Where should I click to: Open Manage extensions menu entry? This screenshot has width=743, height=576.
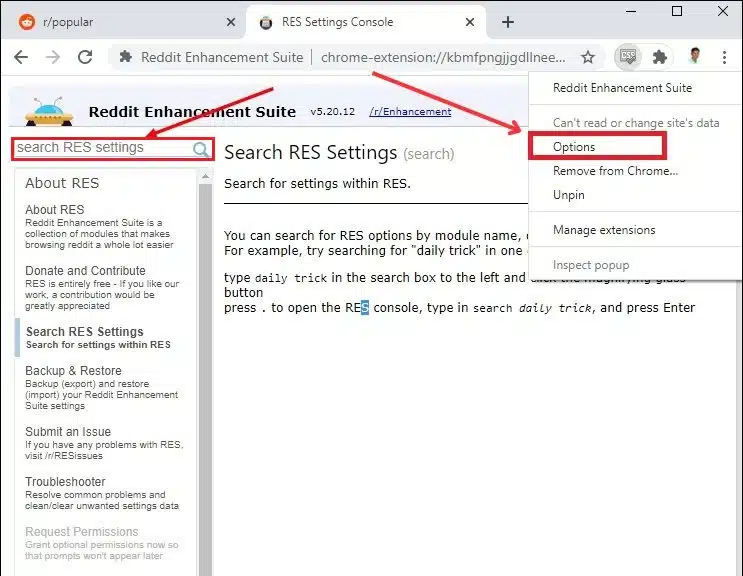pos(604,230)
